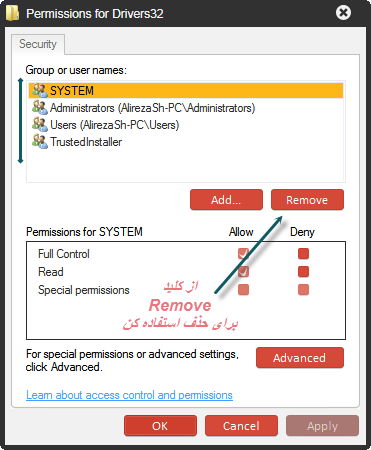Check the Full Control Deny checkbox

pyautogui.click(x=303, y=254)
